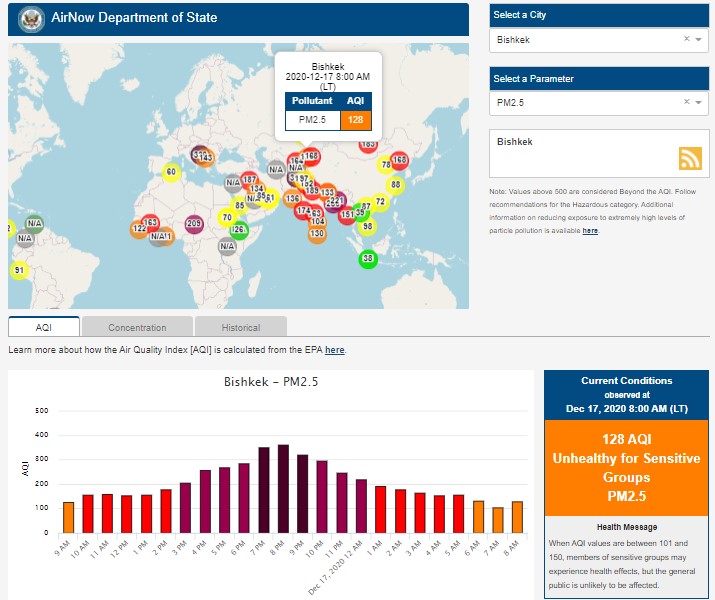
Task: Click the yellow map marker showing 91
Action: tap(18, 270)
